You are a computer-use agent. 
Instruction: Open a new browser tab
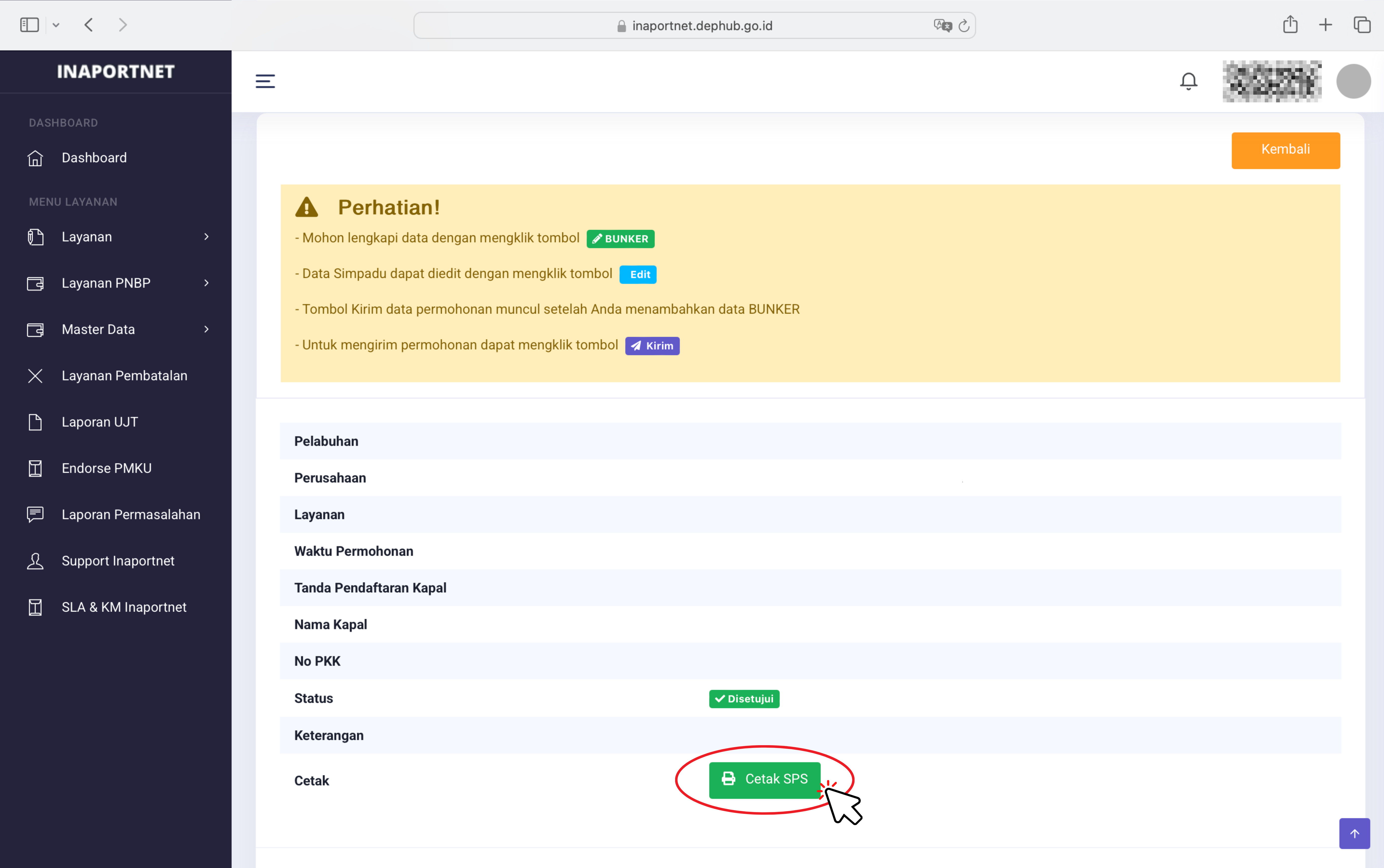point(1325,25)
